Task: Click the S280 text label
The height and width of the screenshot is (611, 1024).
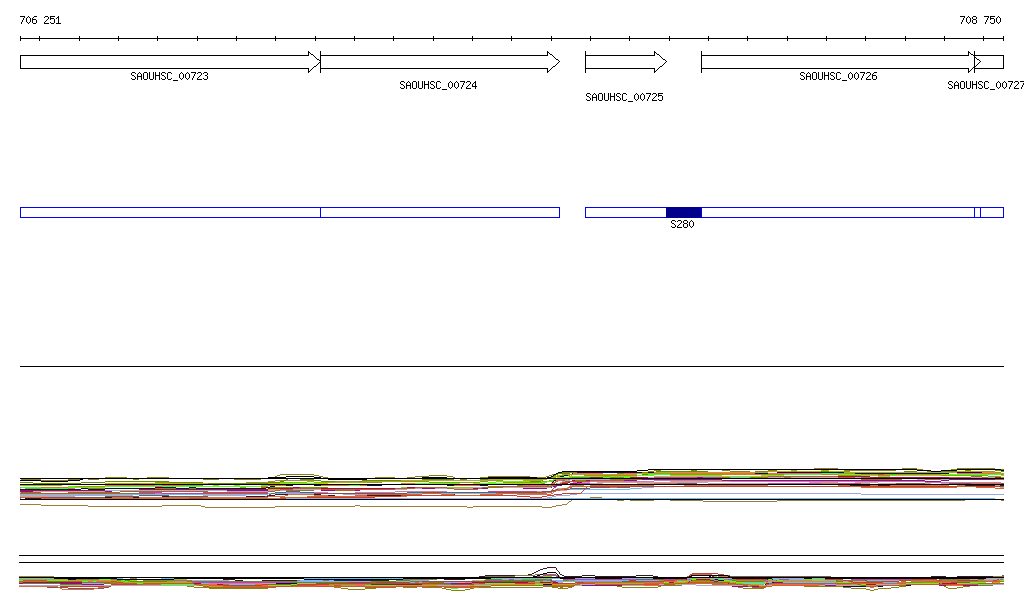Action: (x=682, y=225)
